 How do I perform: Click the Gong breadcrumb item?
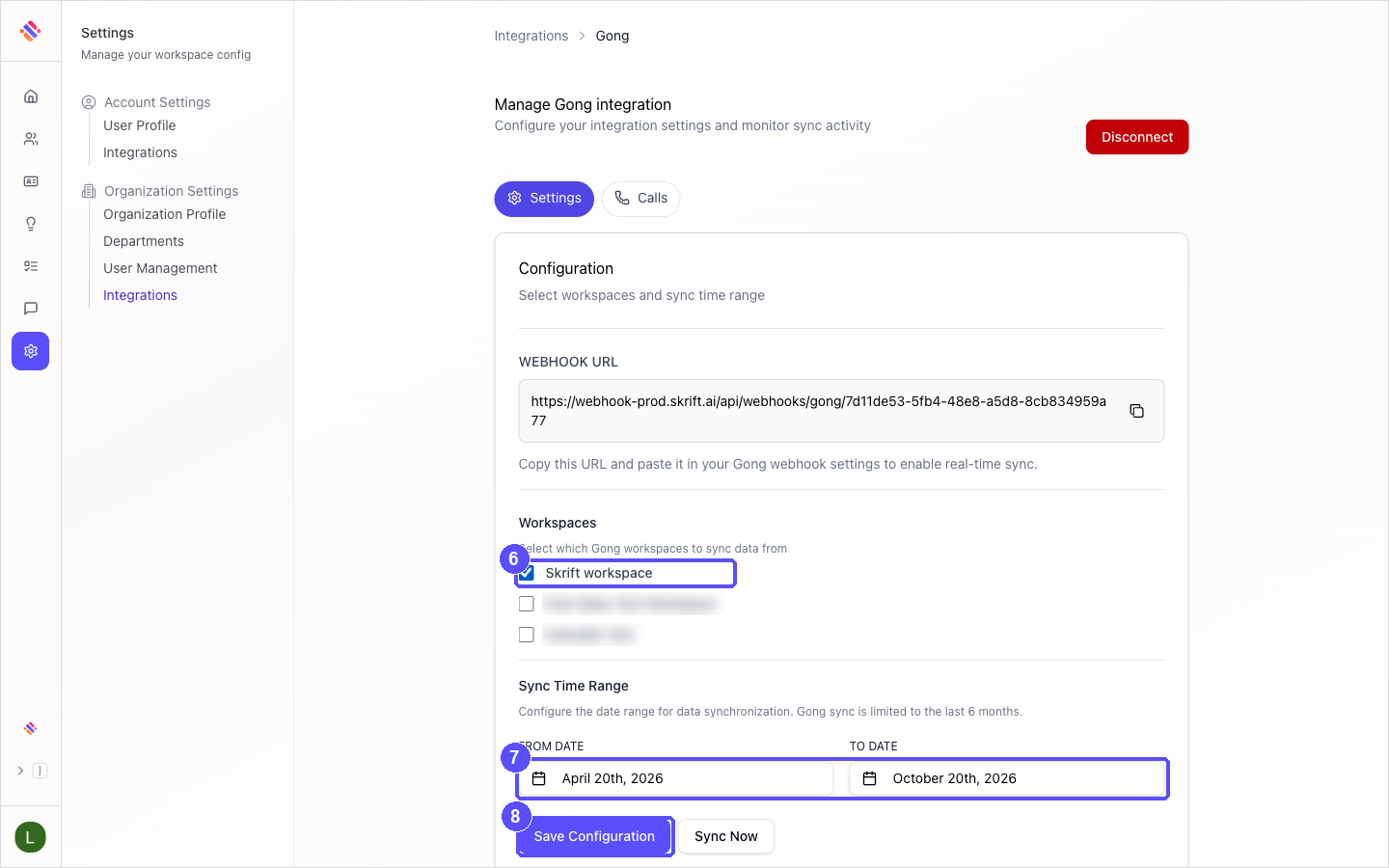click(613, 36)
